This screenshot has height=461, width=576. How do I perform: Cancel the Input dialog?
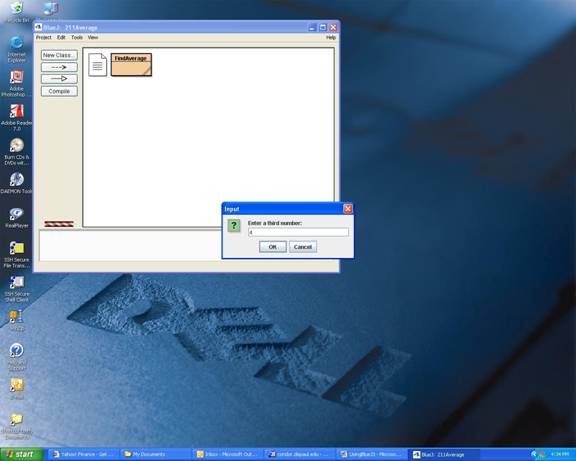pos(303,247)
